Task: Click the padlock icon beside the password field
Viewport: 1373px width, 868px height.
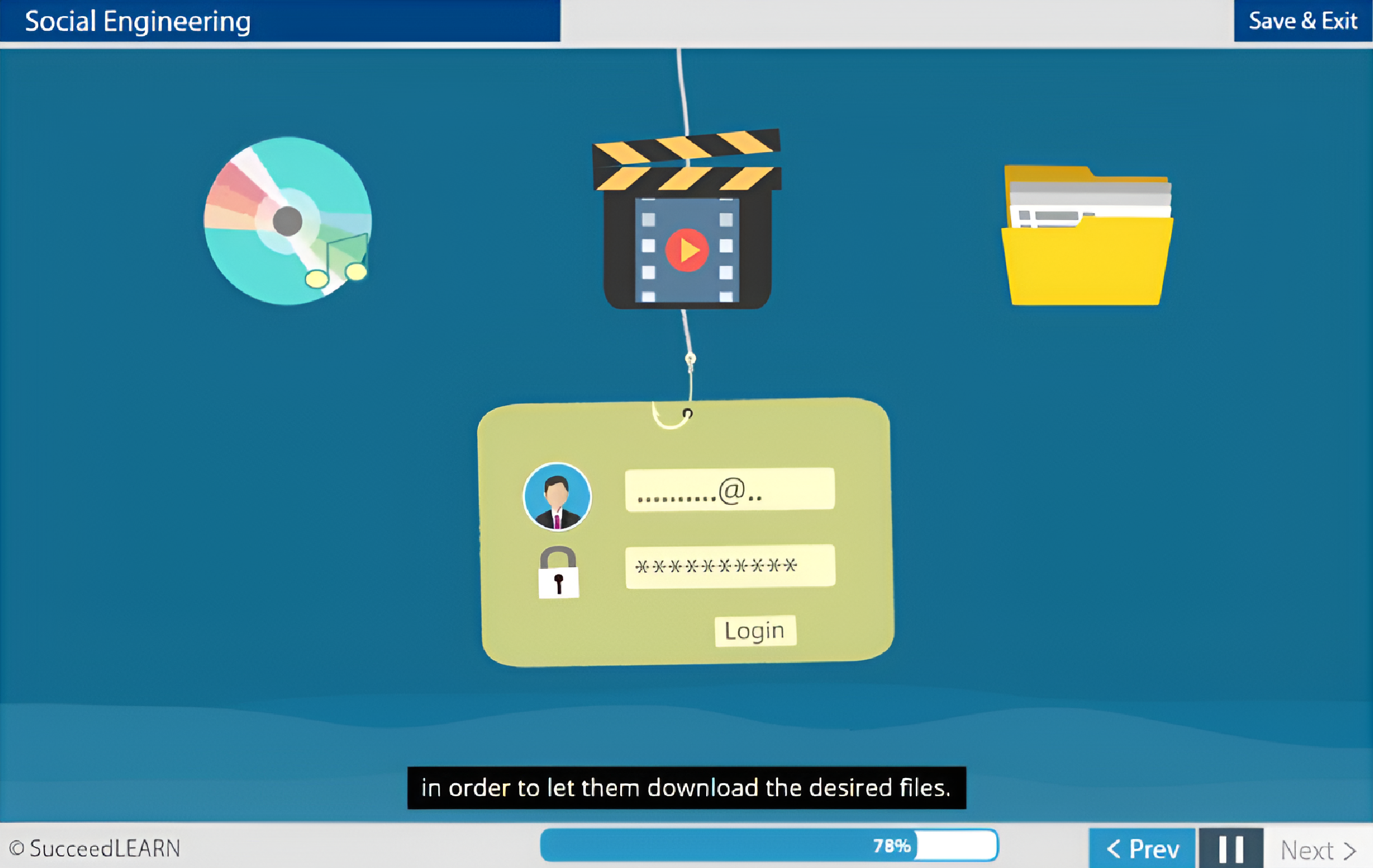Action: (558, 572)
